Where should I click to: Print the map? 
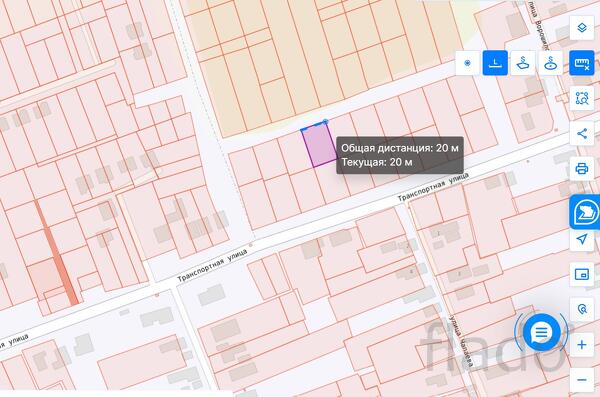click(x=582, y=168)
